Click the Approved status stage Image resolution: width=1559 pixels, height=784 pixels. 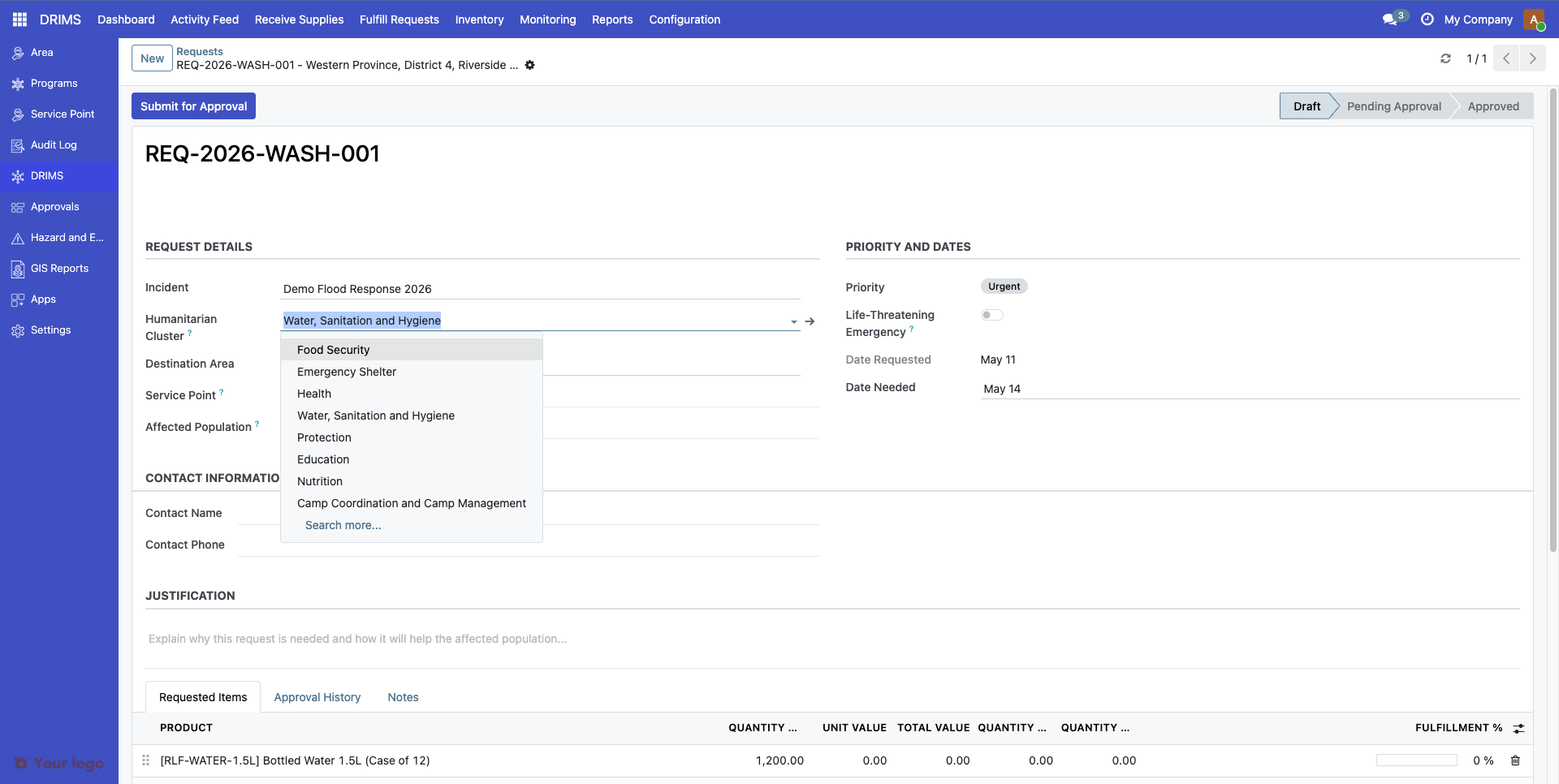click(1493, 106)
